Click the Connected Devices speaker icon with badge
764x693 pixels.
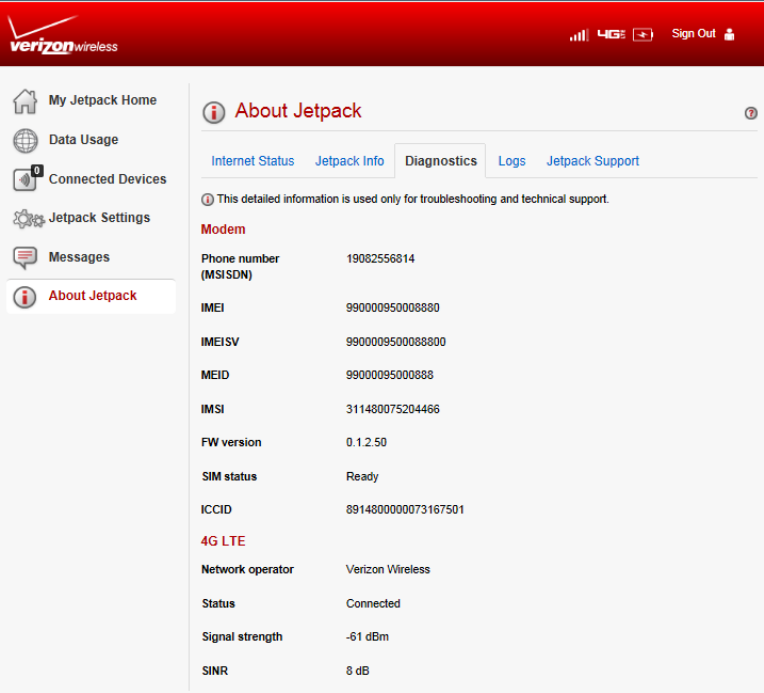coord(27,178)
